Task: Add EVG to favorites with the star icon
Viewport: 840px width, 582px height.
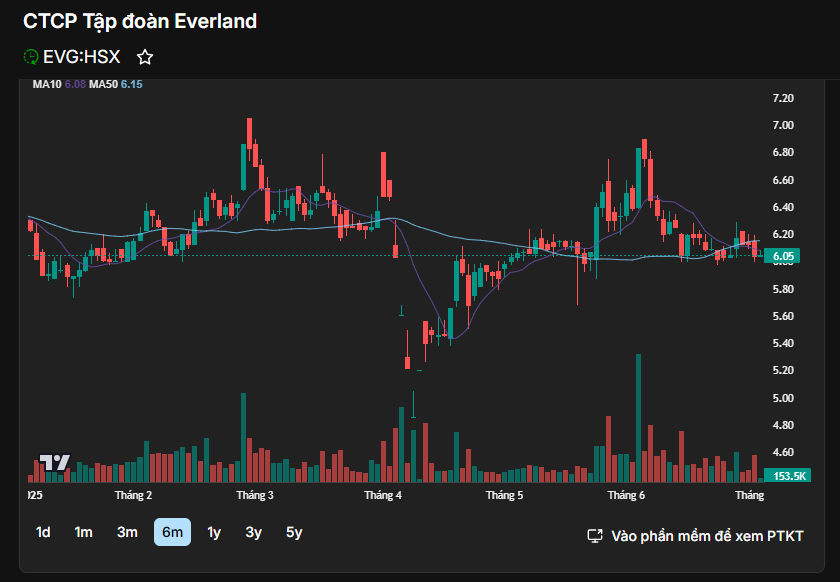Action: coord(145,57)
